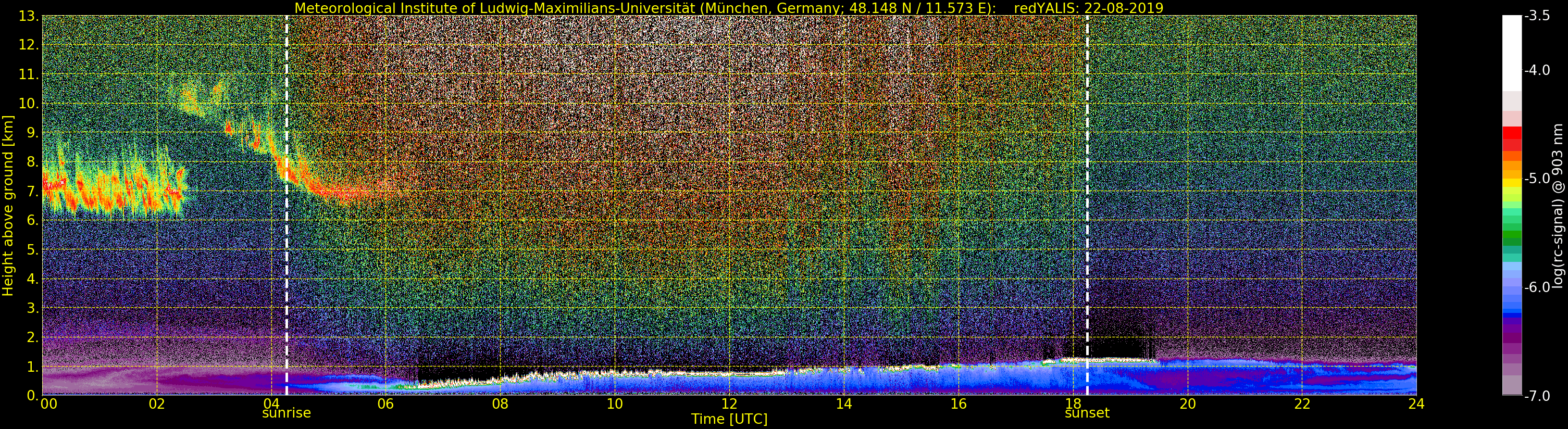Click the time axis tick "14"

(x=844, y=404)
